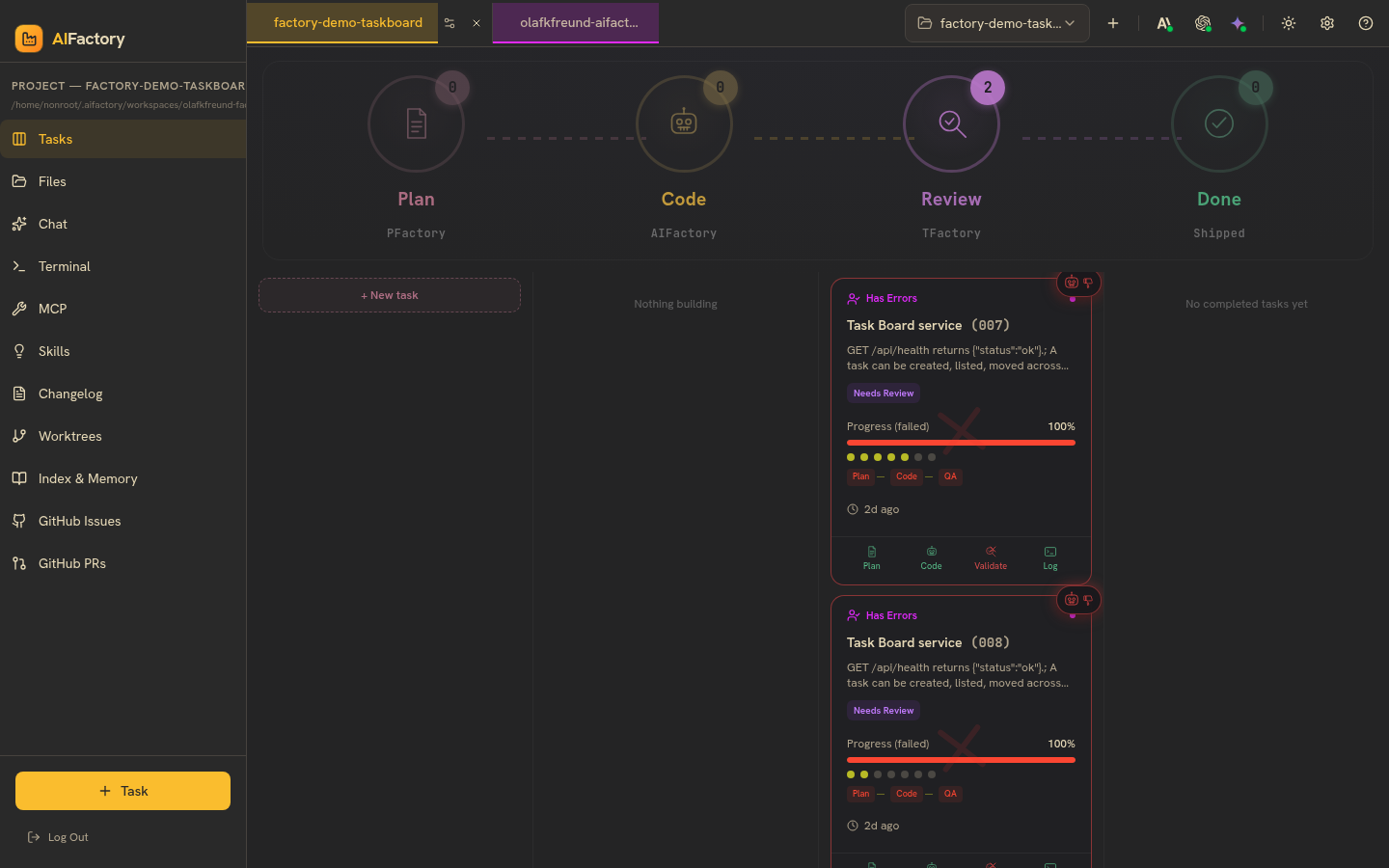1389x868 pixels.
Task: Open Index & Memory from sidebar
Action: [123, 478]
